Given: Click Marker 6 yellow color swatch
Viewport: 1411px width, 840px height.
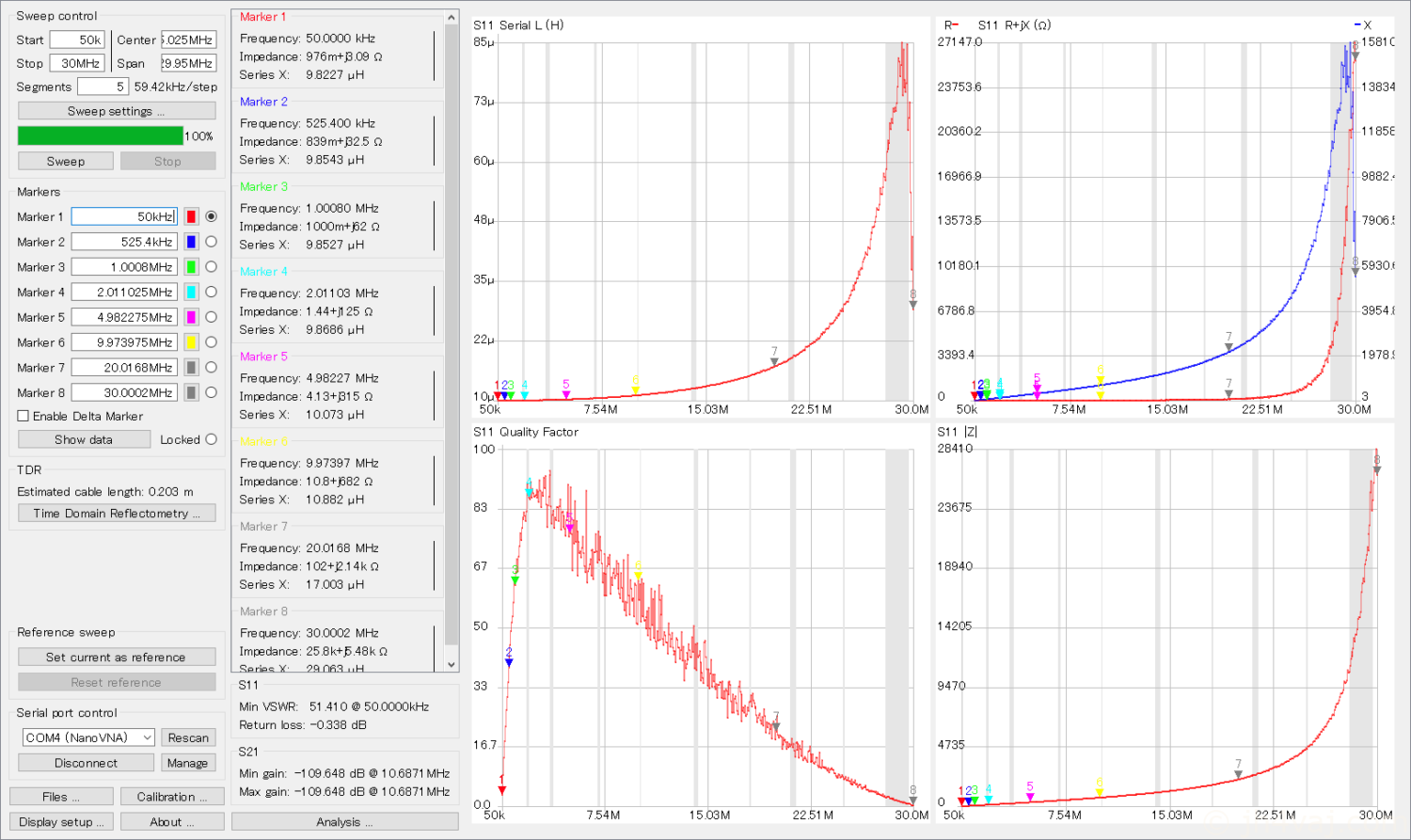Looking at the screenshot, I should [191, 342].
